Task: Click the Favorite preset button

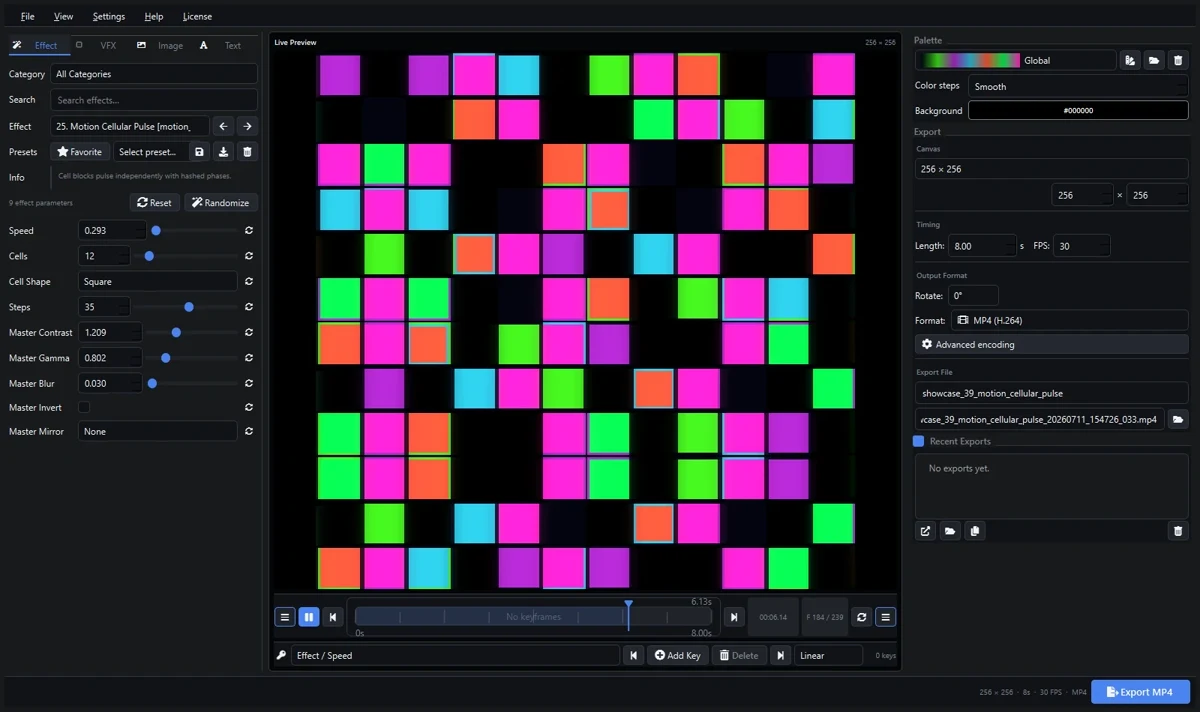Action: coord(80,152)
